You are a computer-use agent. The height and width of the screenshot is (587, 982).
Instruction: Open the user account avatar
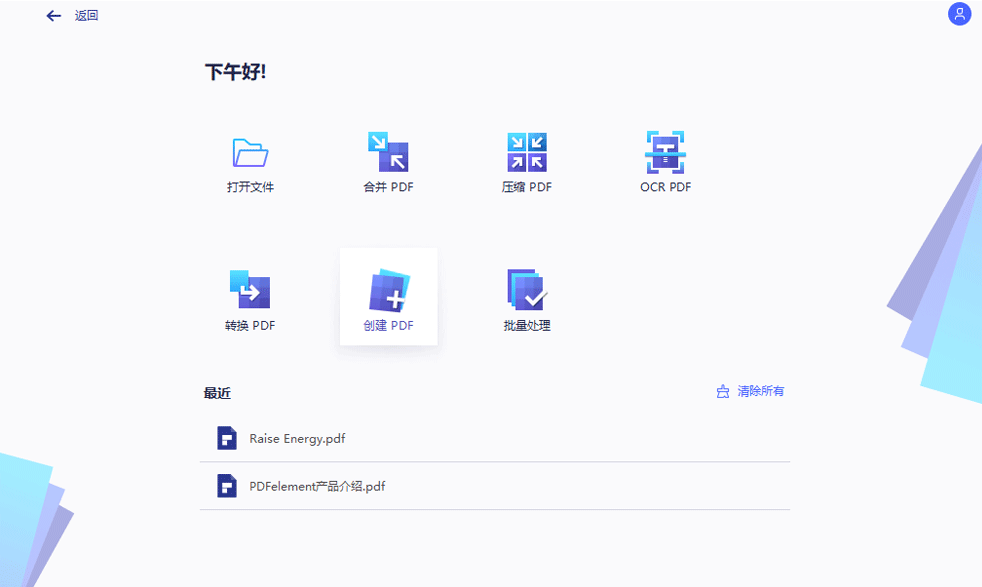[x=959, y=14]
